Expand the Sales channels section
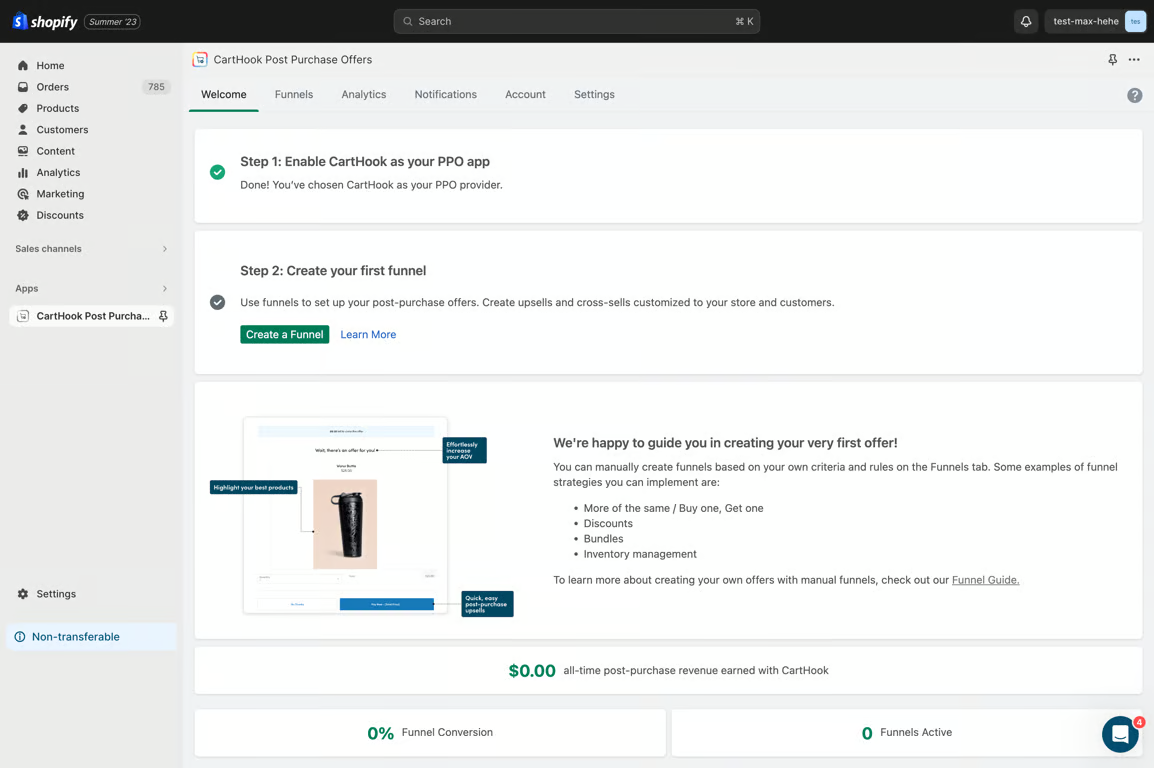The image size is (1154, 768). coord(91,249)
